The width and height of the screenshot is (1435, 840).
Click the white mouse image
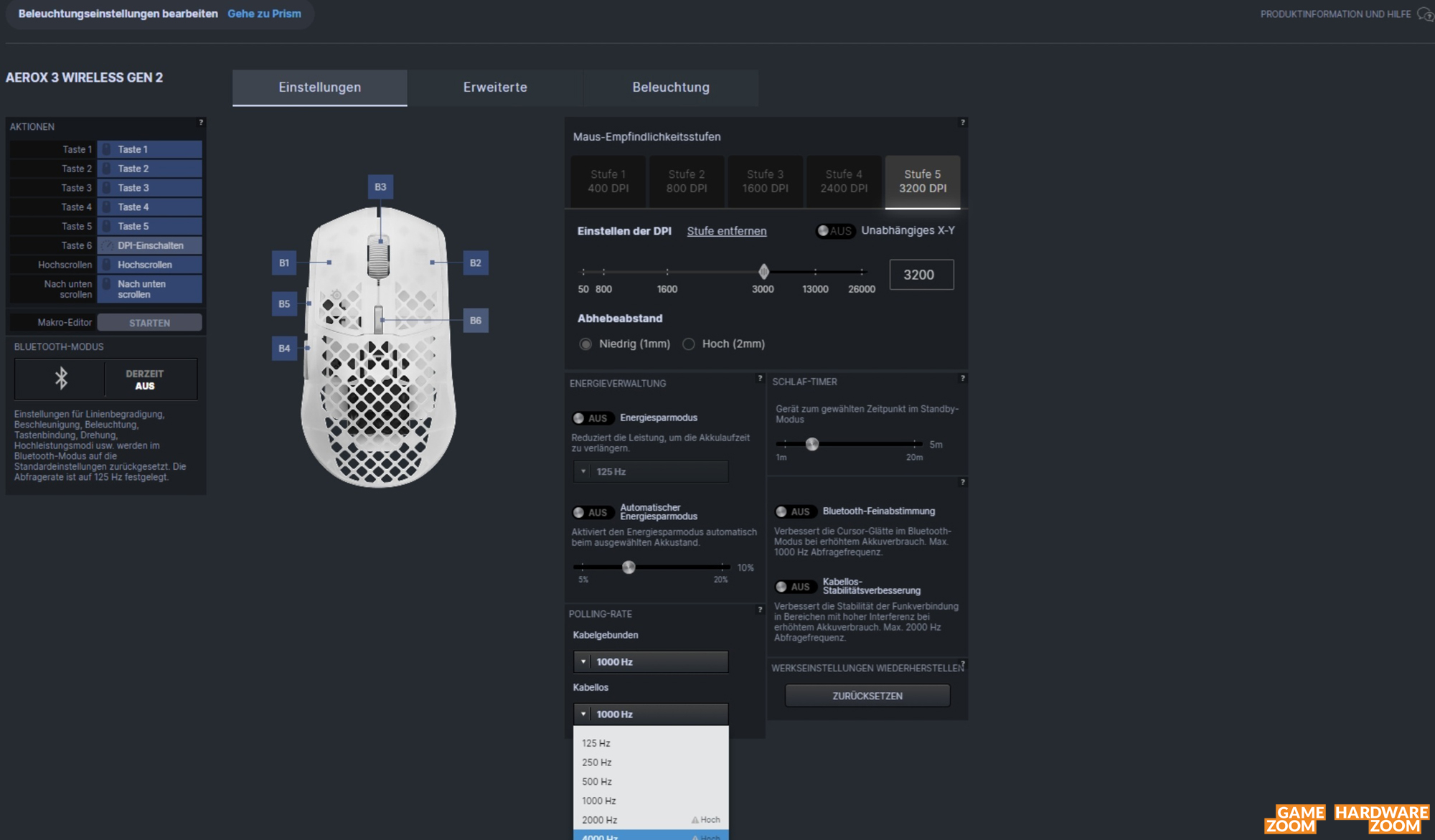tap(379, 346)
